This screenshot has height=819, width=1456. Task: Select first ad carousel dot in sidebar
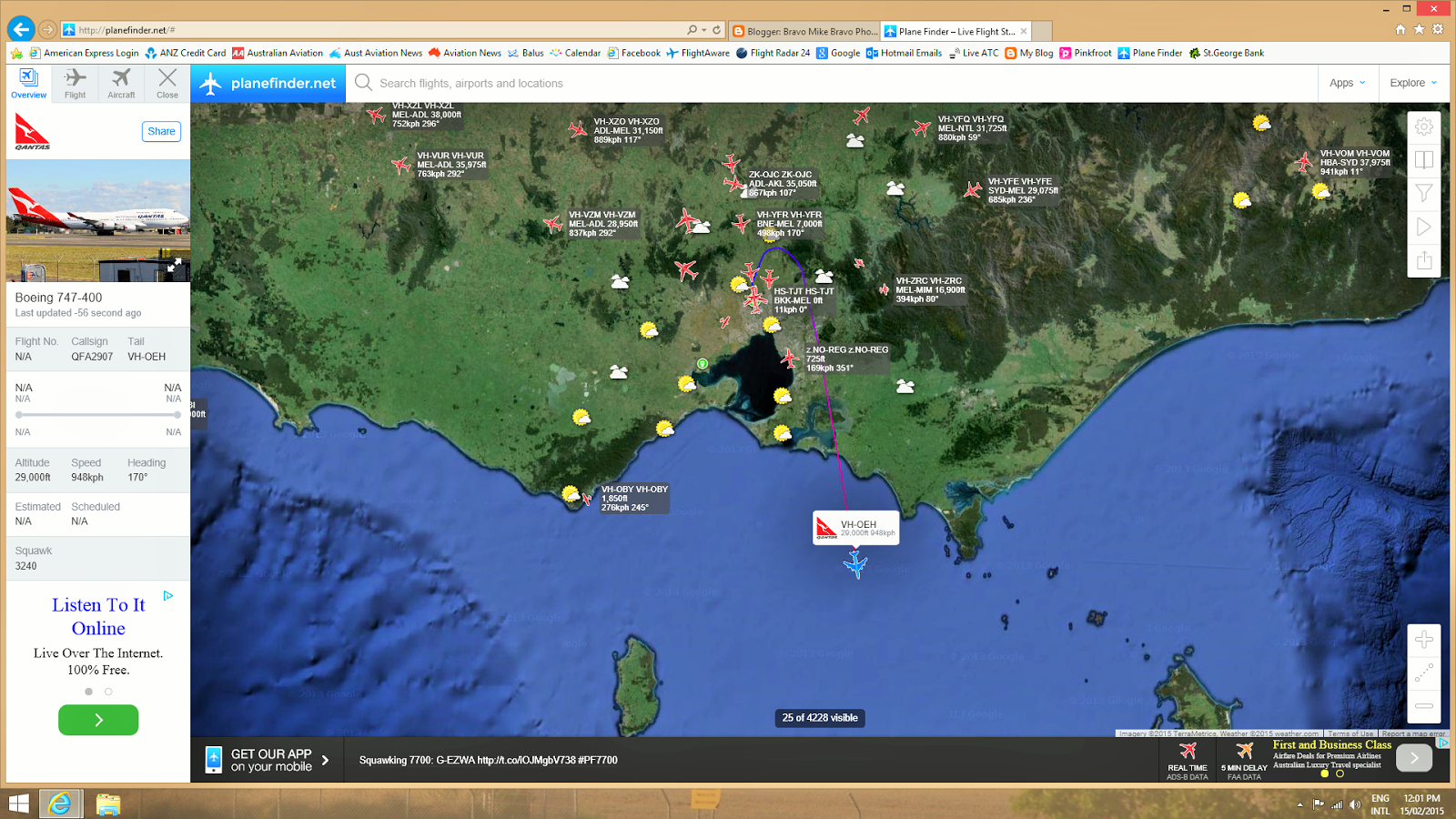[x=88, y=692]
